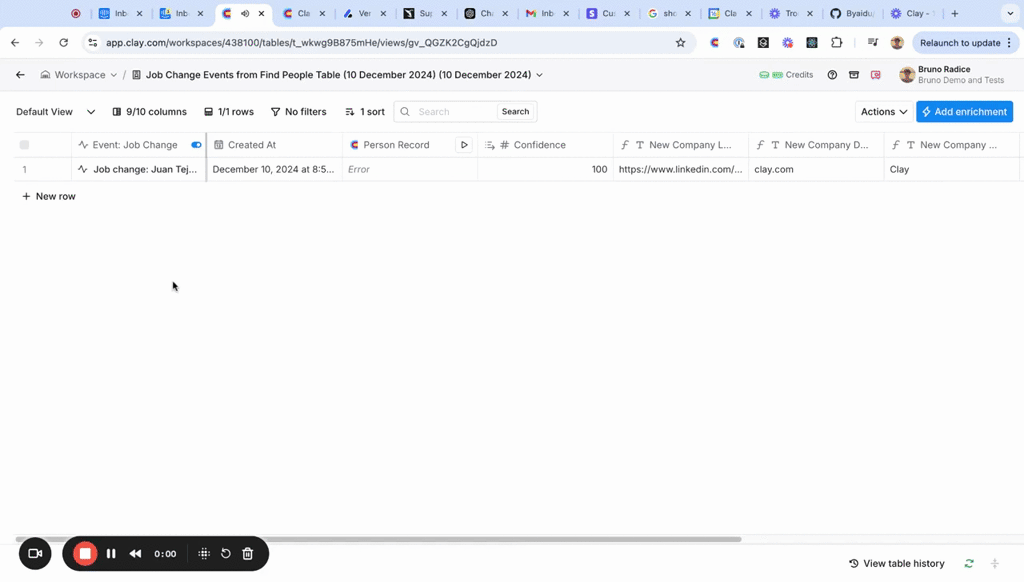Select the header select-all checkbox
1024x582 pixels.
coord(23,144)
